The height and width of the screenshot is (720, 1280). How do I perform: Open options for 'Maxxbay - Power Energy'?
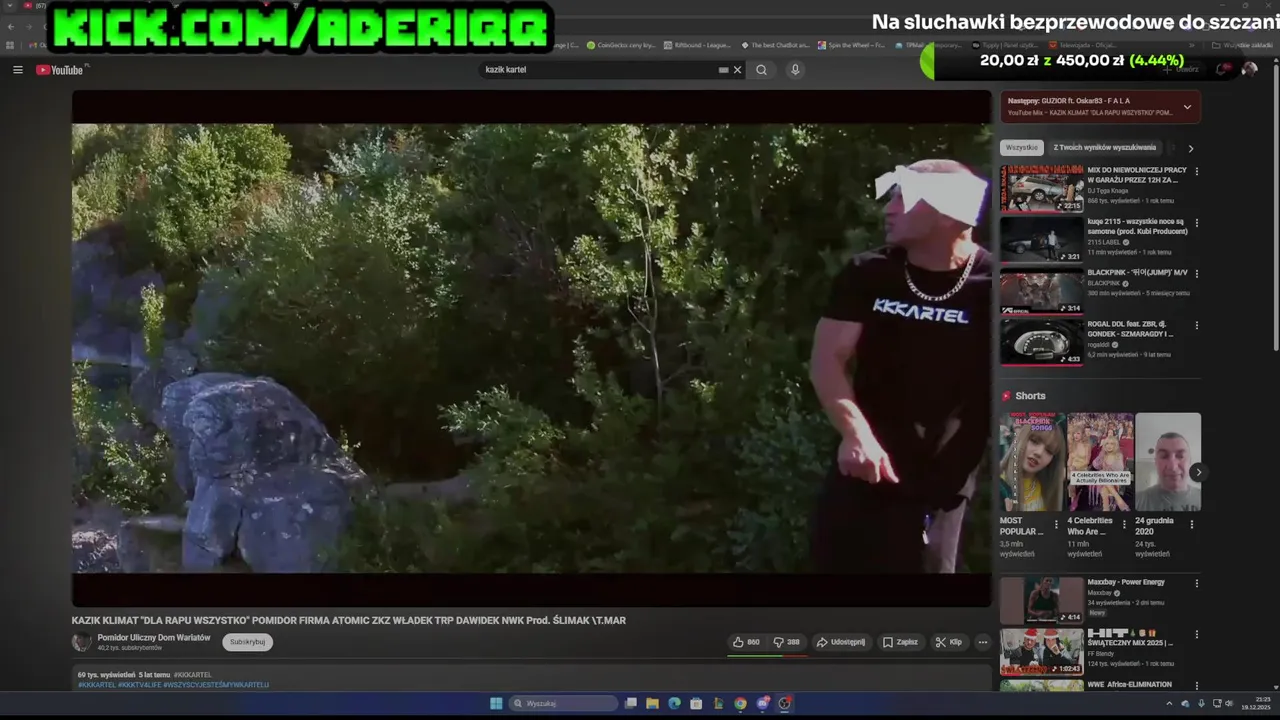tap(1197, 583)
